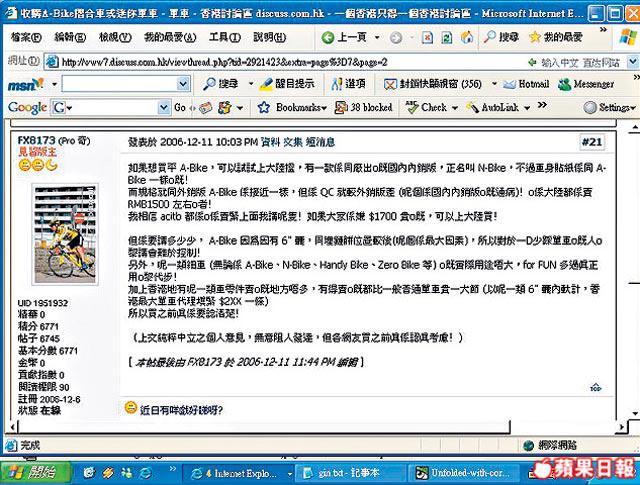Click the Stop page loading icon
The height and width of the screenshot is (485, 640).
(x=427, y=38)
